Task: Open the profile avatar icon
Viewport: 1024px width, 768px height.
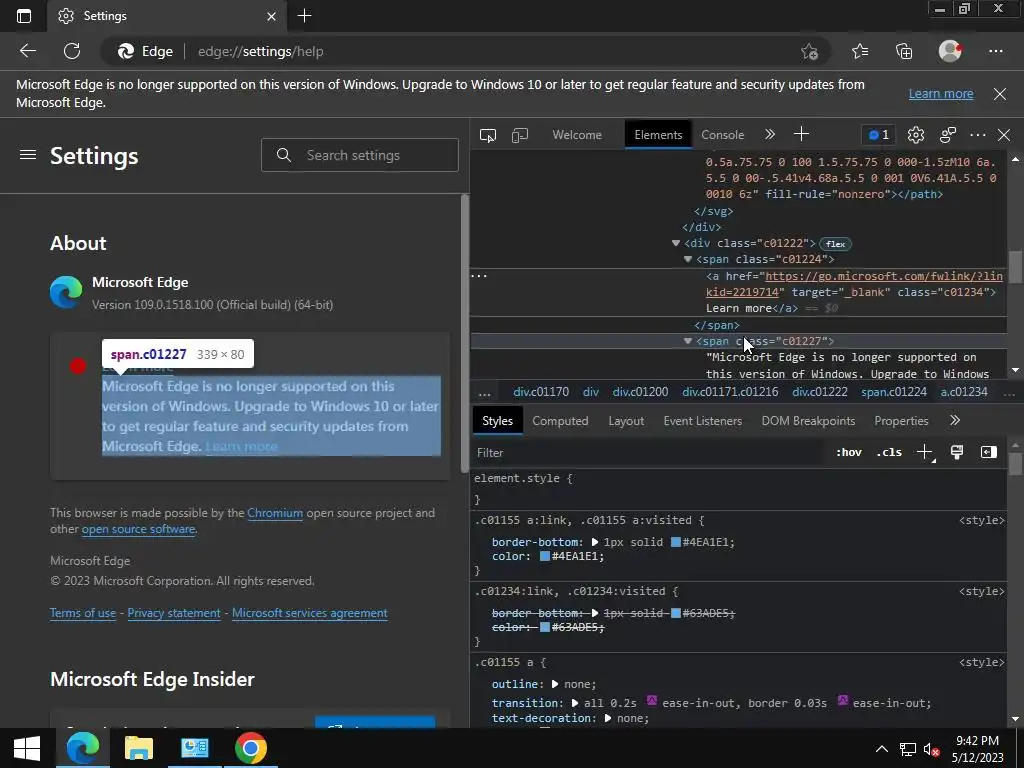Action: (950, 51)
